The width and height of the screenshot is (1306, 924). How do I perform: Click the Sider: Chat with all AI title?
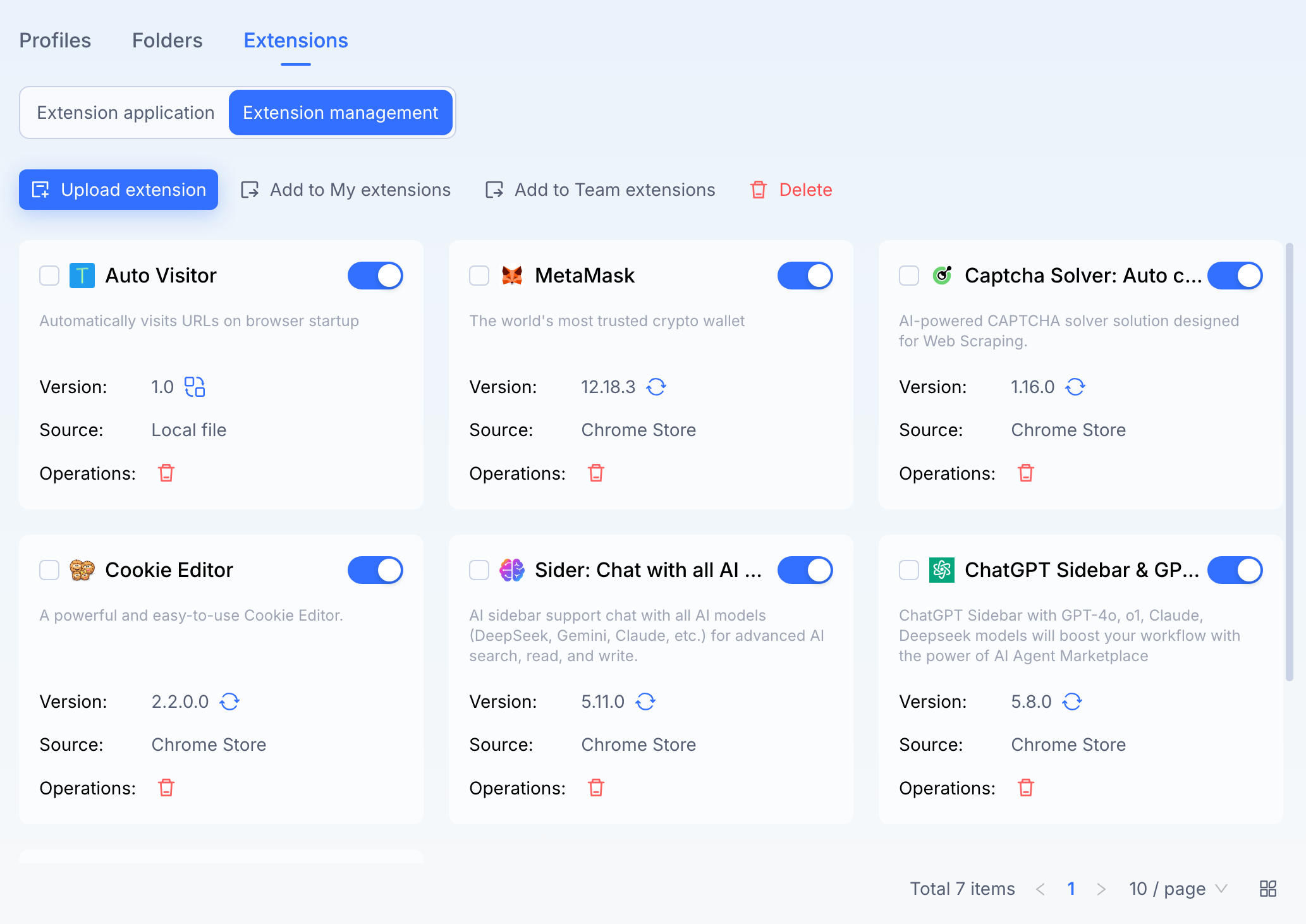click(649, 570)
